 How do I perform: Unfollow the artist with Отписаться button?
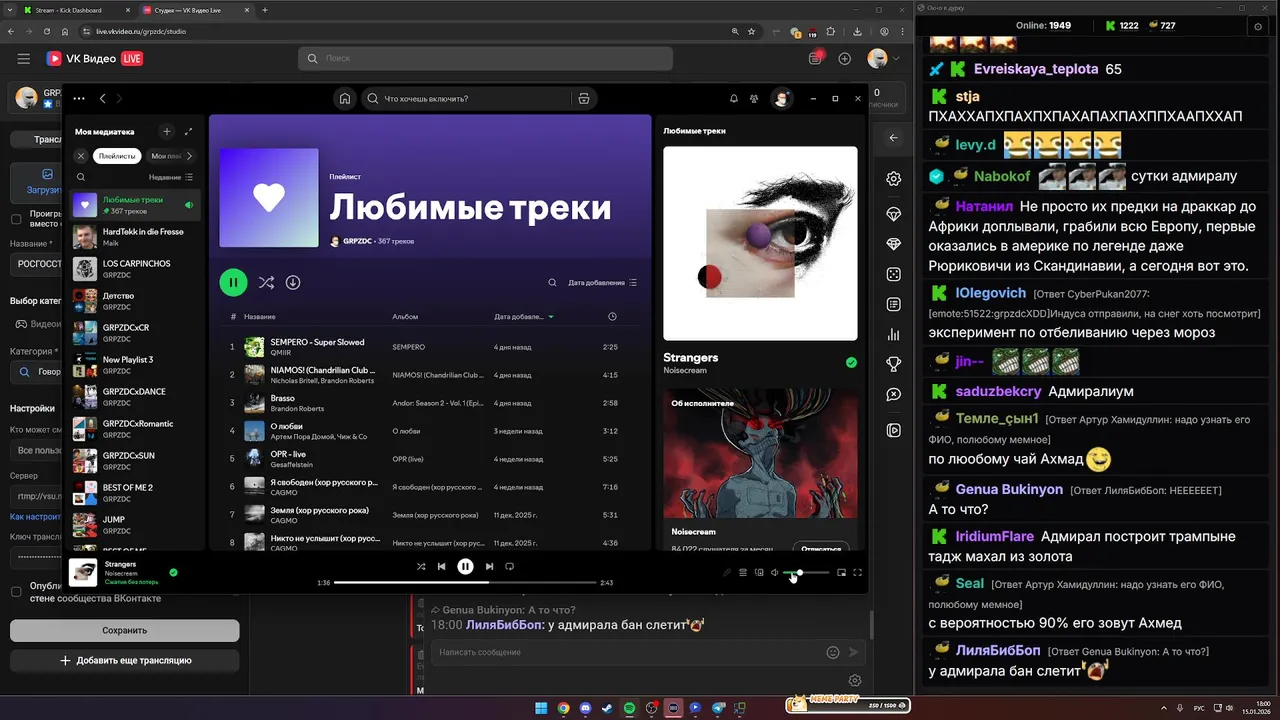(821, 548)
